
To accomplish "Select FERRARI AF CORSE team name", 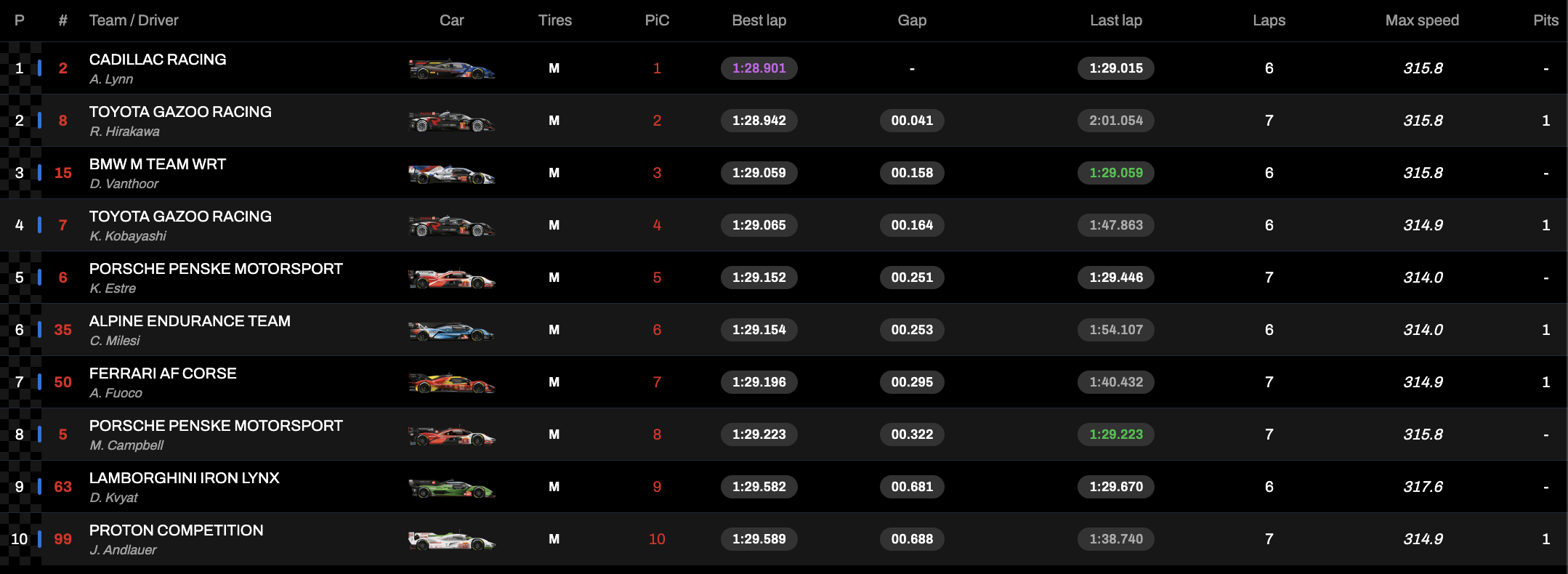I will [163, 373].
